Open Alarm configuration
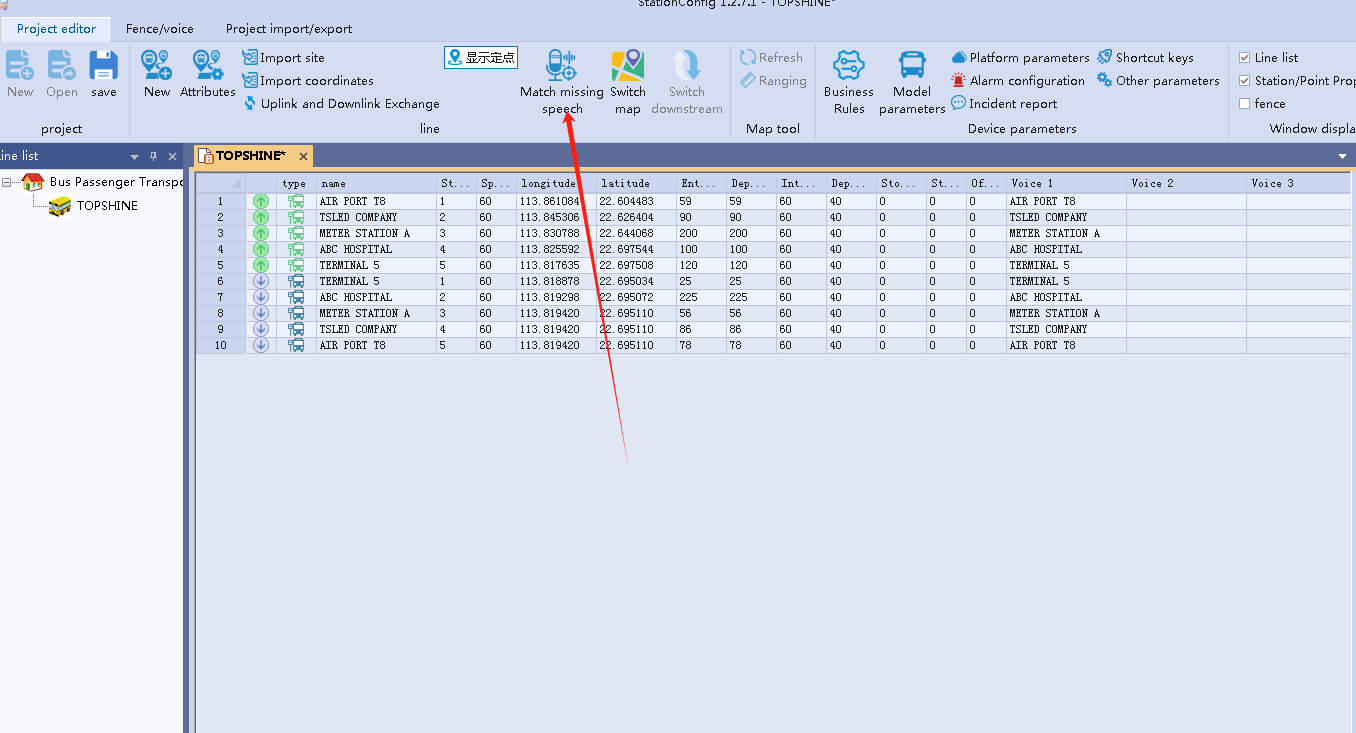The width and height of the screenshot is (1356, 733). tap(1018, 81)
